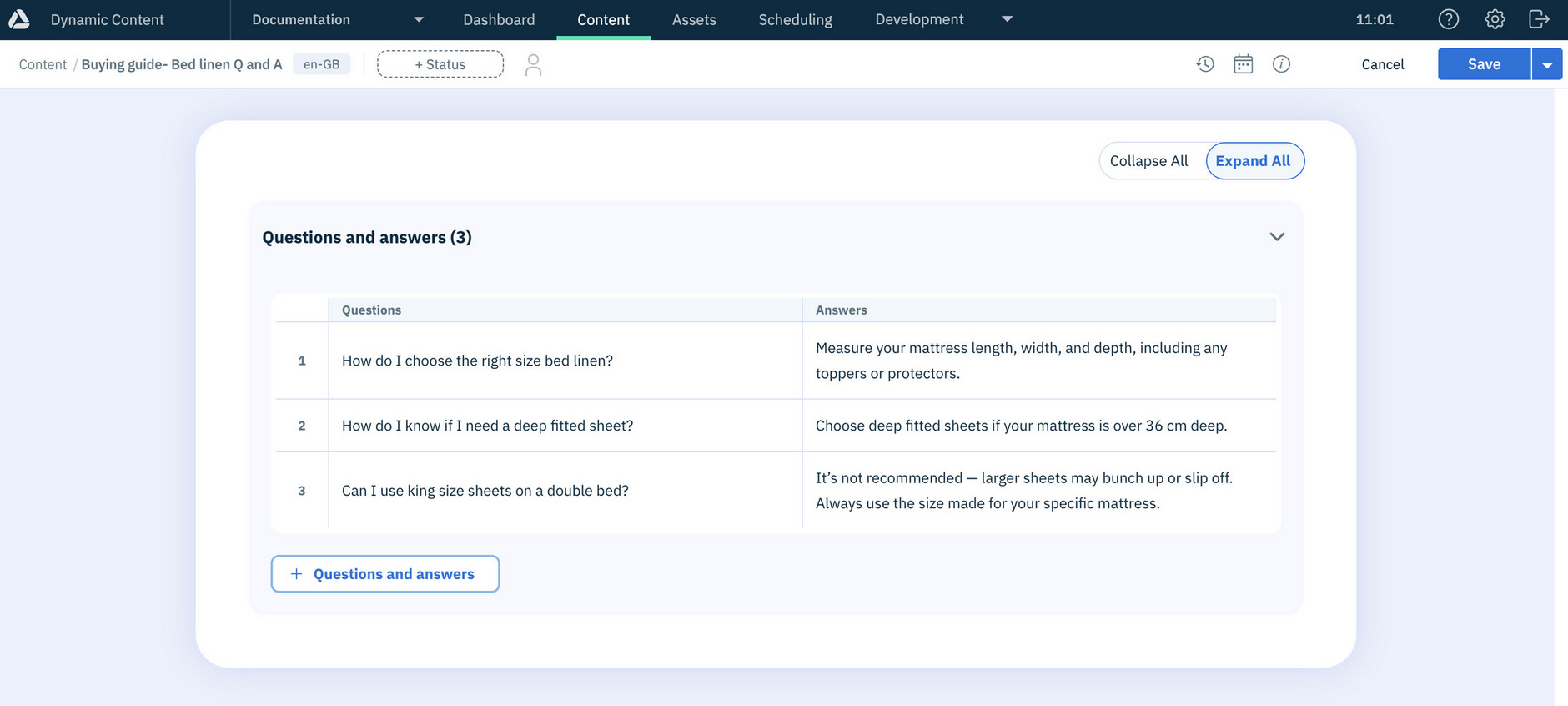1568x706 pixels.
Task: Click the Content breadcrumb link
Action: click(x=43, y=64)
